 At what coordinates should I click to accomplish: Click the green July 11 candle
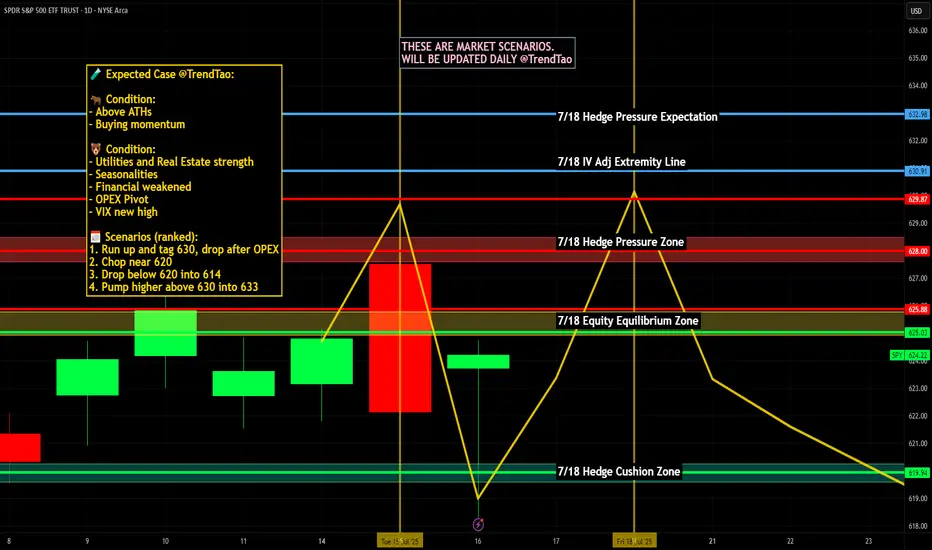pos(243,384)
